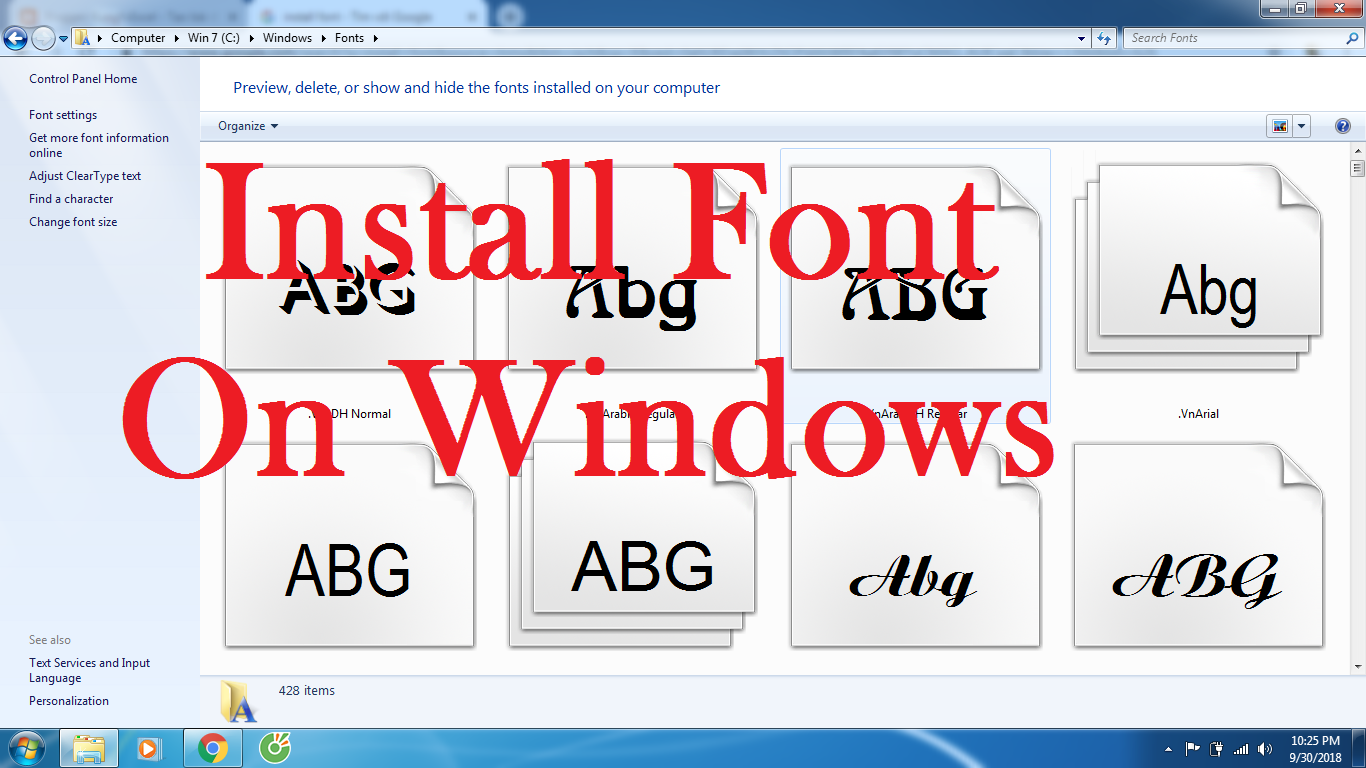This screenshot has width=1366, height=768.
Task: Open the Personalization settings link
Action: click(68, 700)
